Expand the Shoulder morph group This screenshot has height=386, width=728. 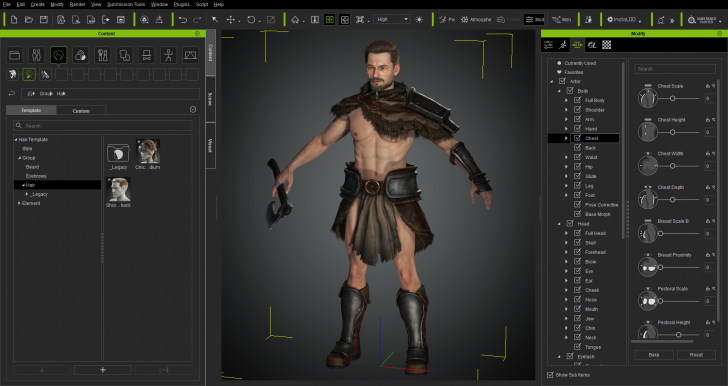pos(566,110)
